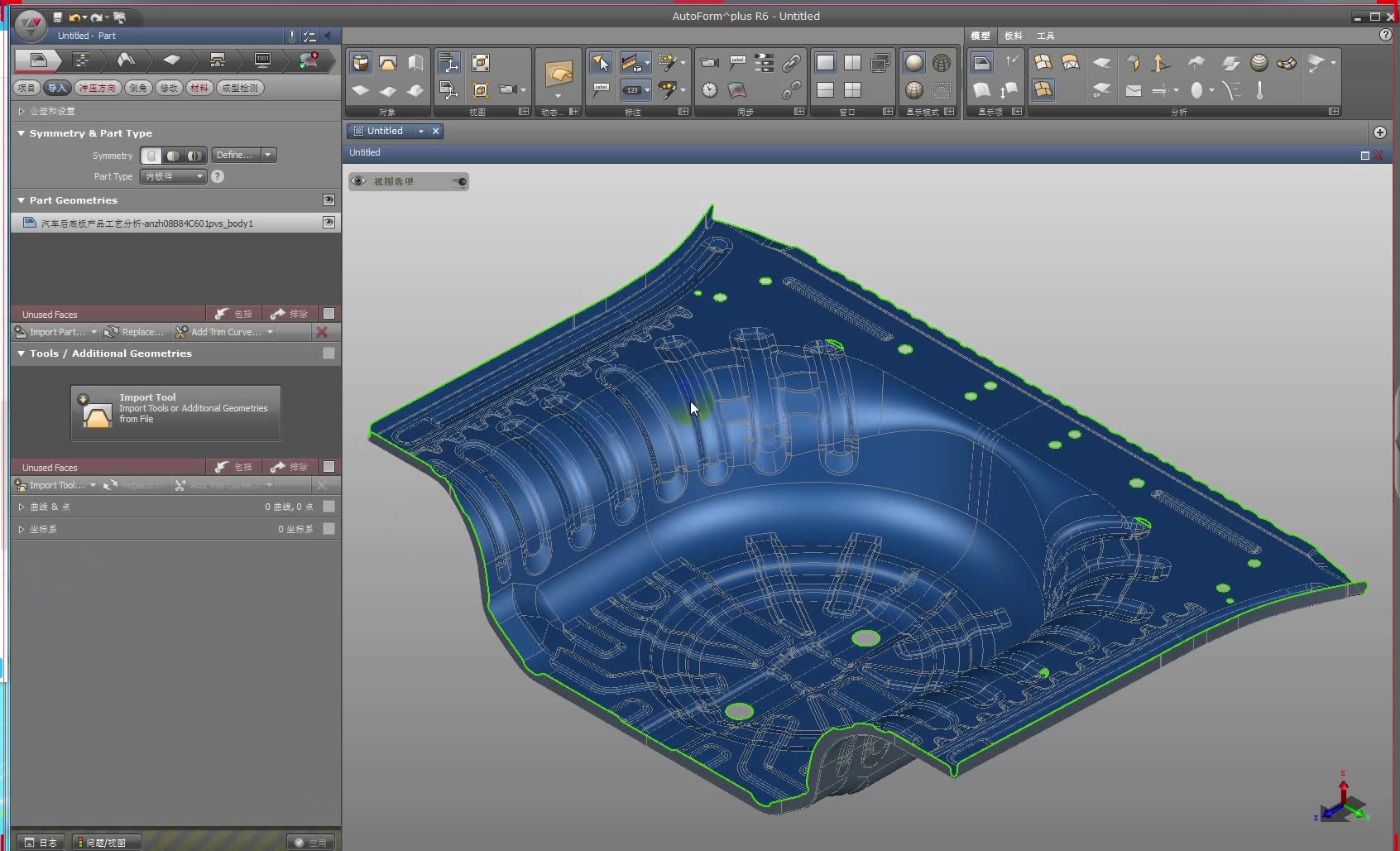Click the single window layout icon

[x=825, y=63]
